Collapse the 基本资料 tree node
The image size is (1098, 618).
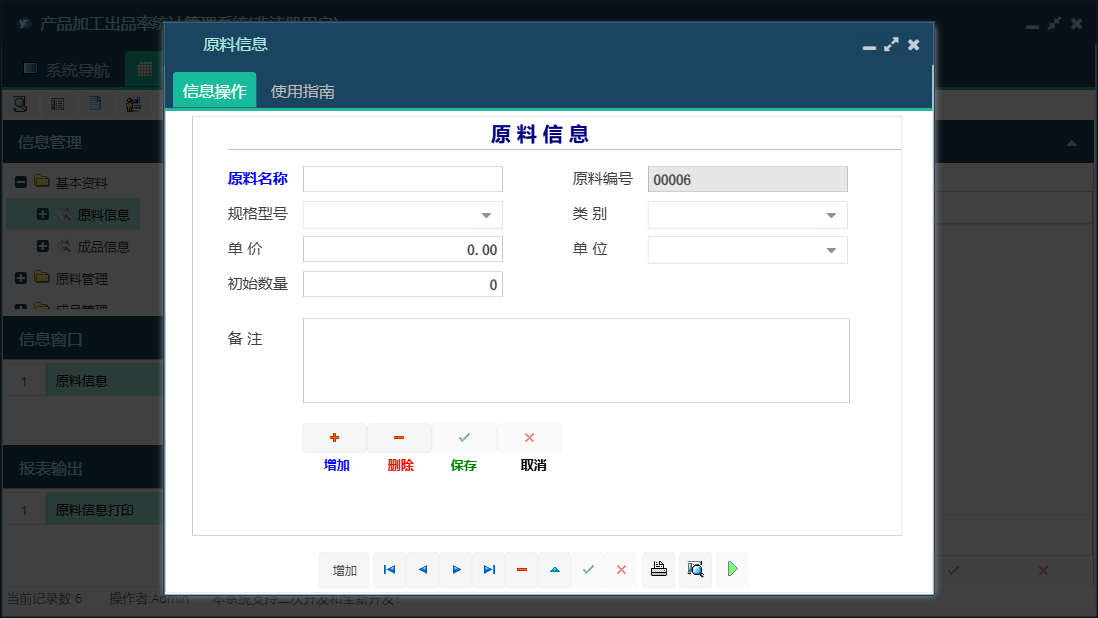click(x=22, y=182)
